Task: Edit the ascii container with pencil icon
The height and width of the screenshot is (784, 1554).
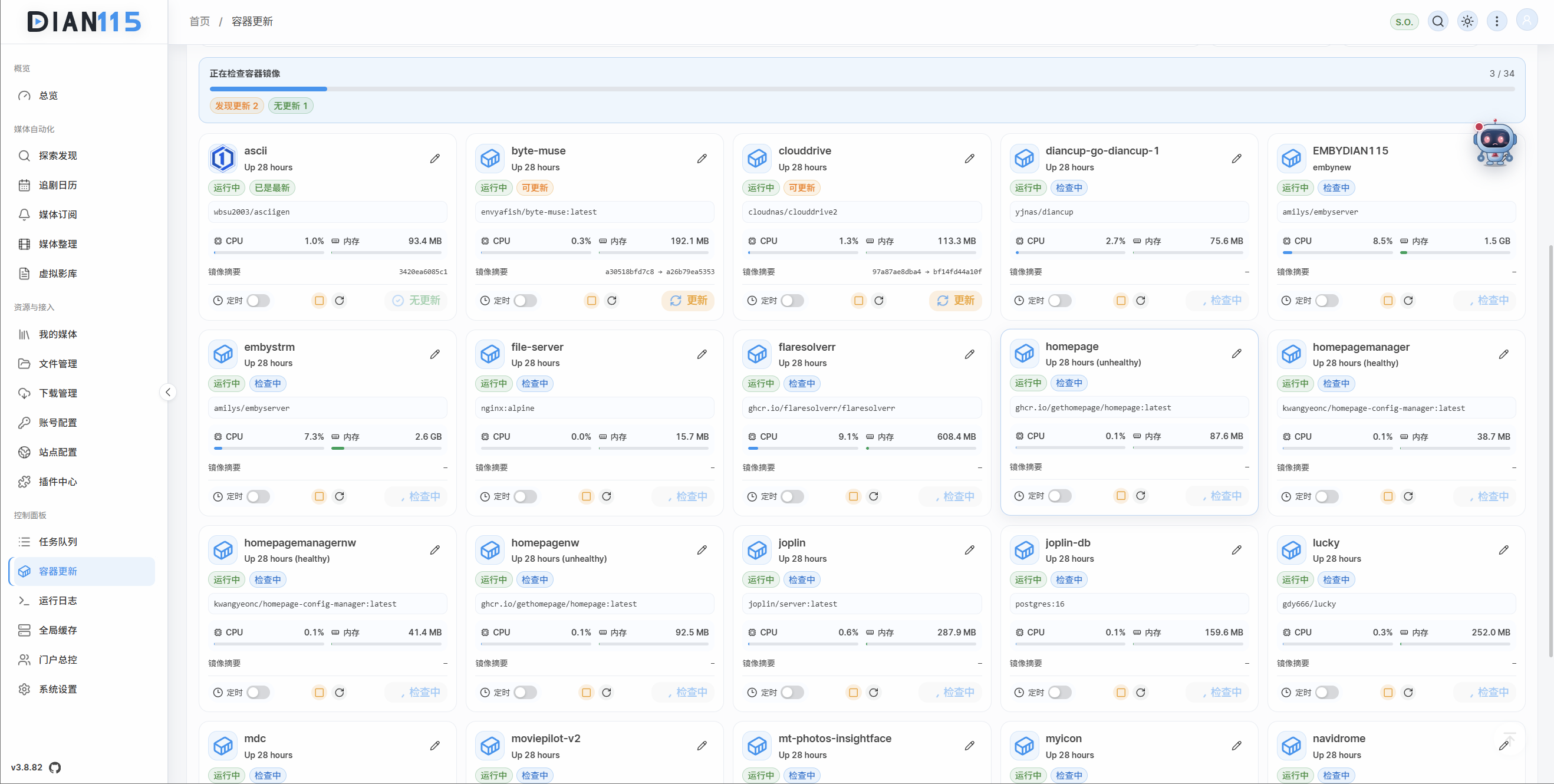Action: pos(435,159)
